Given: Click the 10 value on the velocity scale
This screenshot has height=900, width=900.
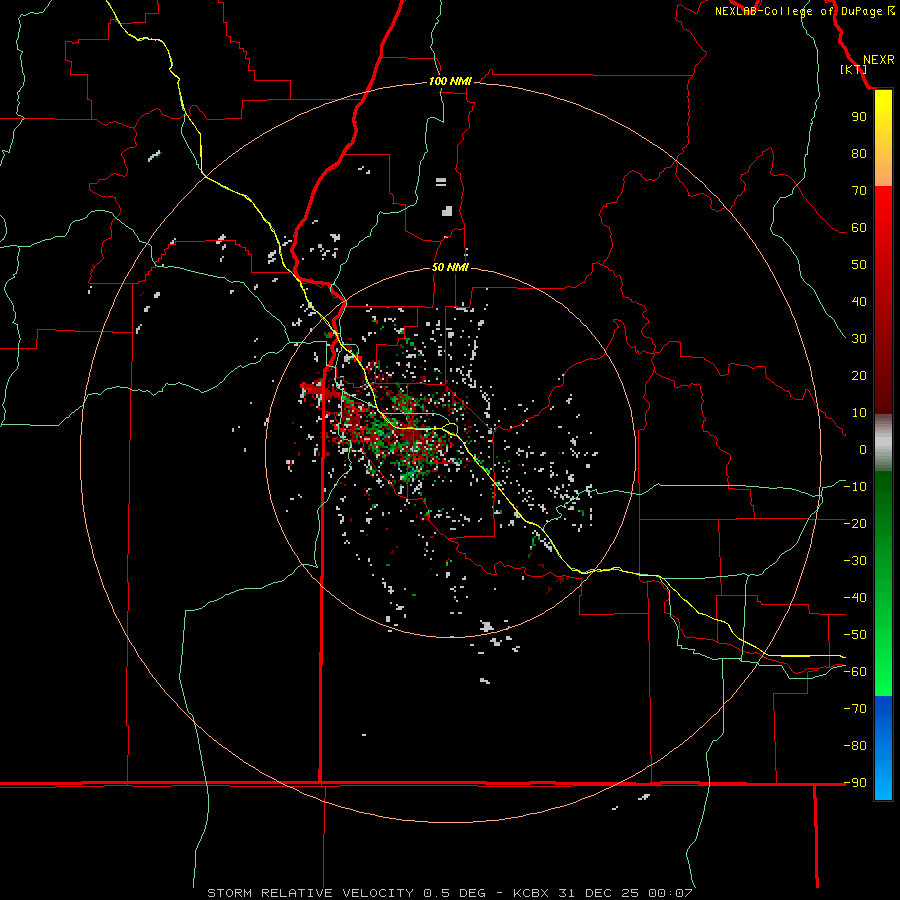Looking at the screenshot, I should 859,413.
